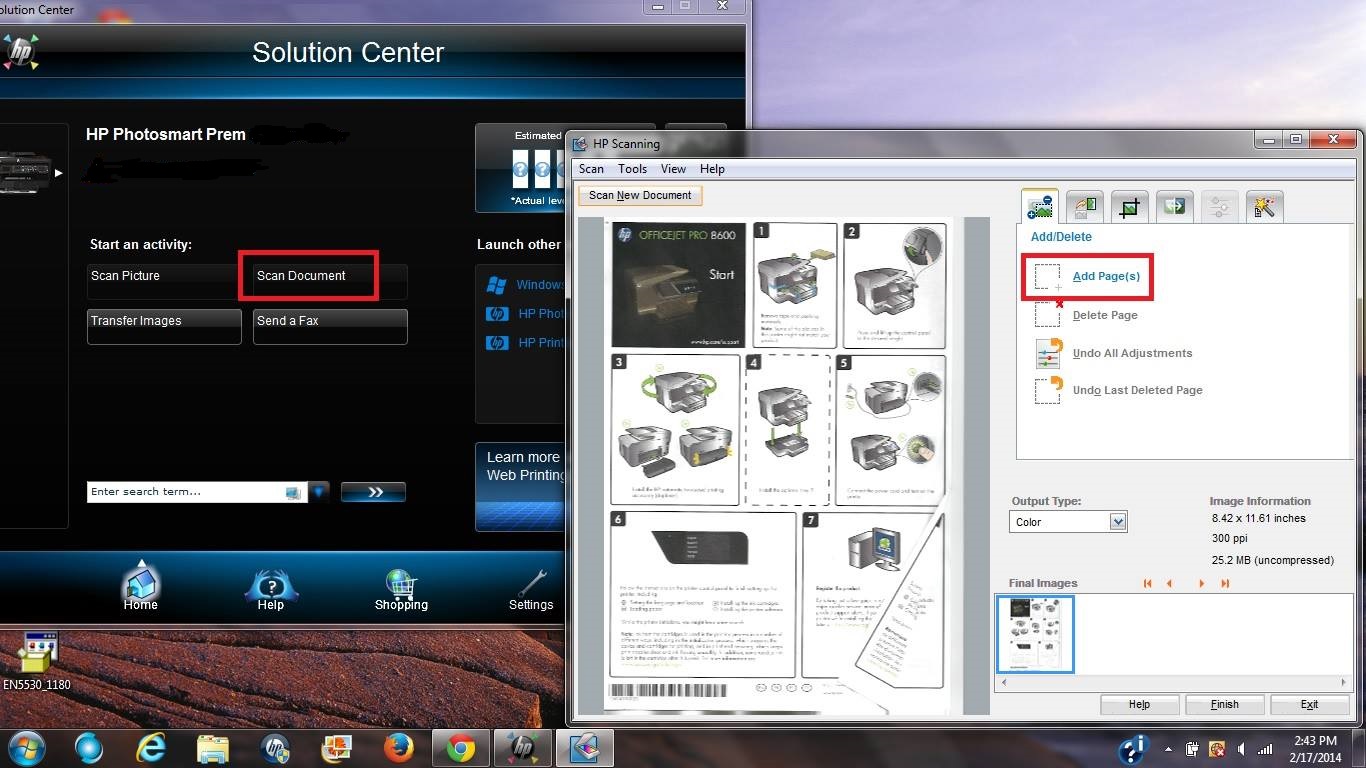
Task: Open Chrome from the taskbar
Action: tap(460, 748)
